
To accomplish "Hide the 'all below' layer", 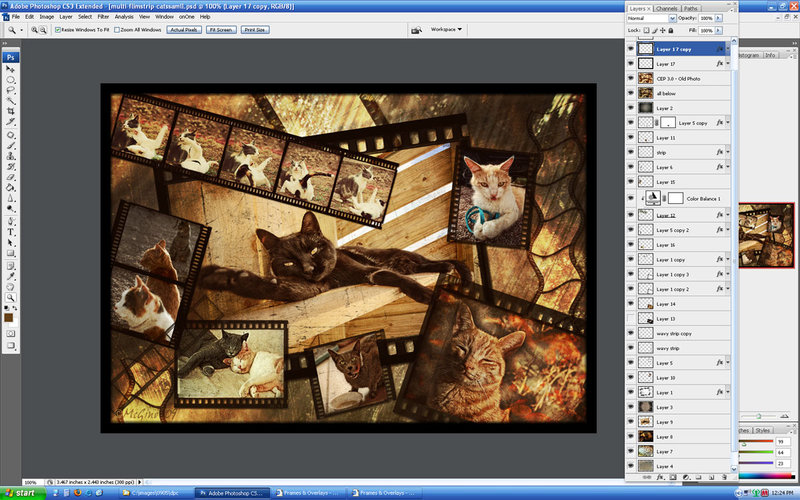I will click(630, 92).
